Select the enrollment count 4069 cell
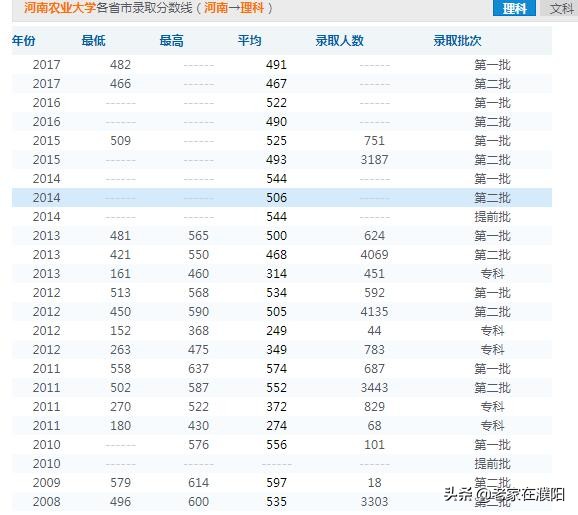The height and width of the screenshot is (515, 578). coord(375,255)
